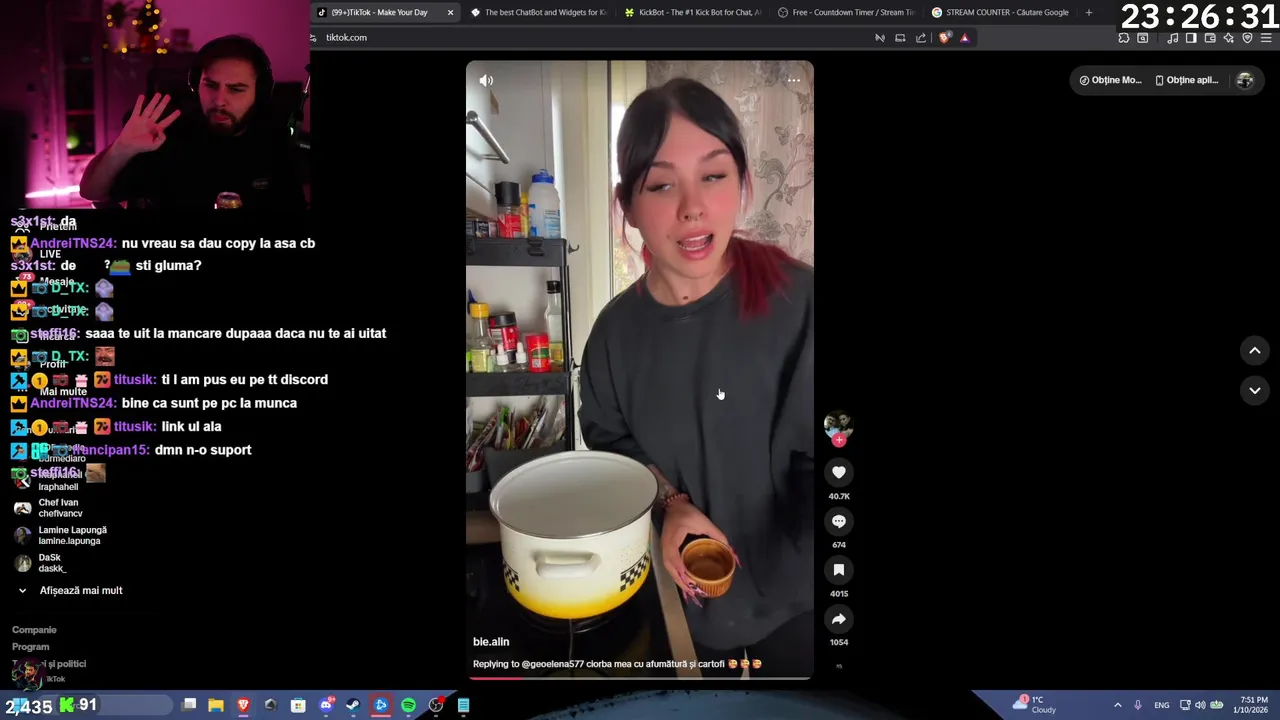
Task: Open Discord from taskbar
Action: coord(326,705)
